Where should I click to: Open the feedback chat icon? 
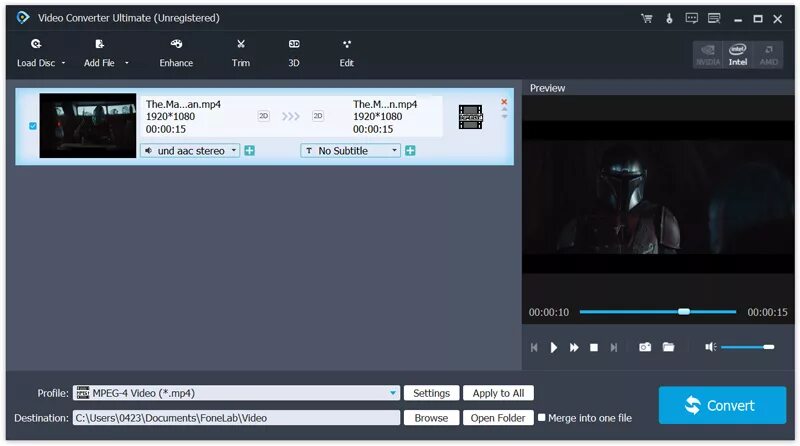691,19
